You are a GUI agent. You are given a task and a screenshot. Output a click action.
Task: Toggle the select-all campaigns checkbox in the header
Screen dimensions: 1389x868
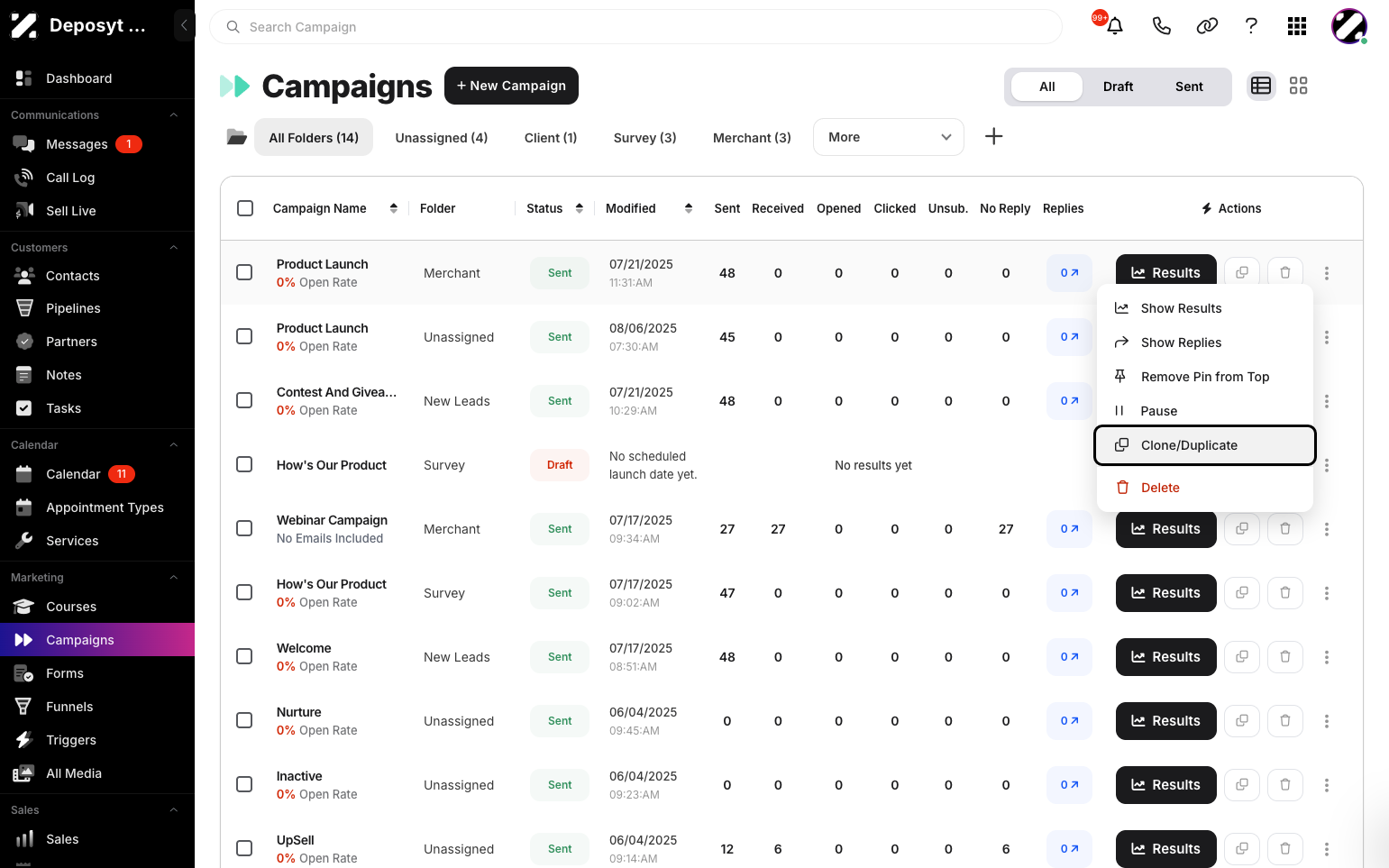point(245,208)
